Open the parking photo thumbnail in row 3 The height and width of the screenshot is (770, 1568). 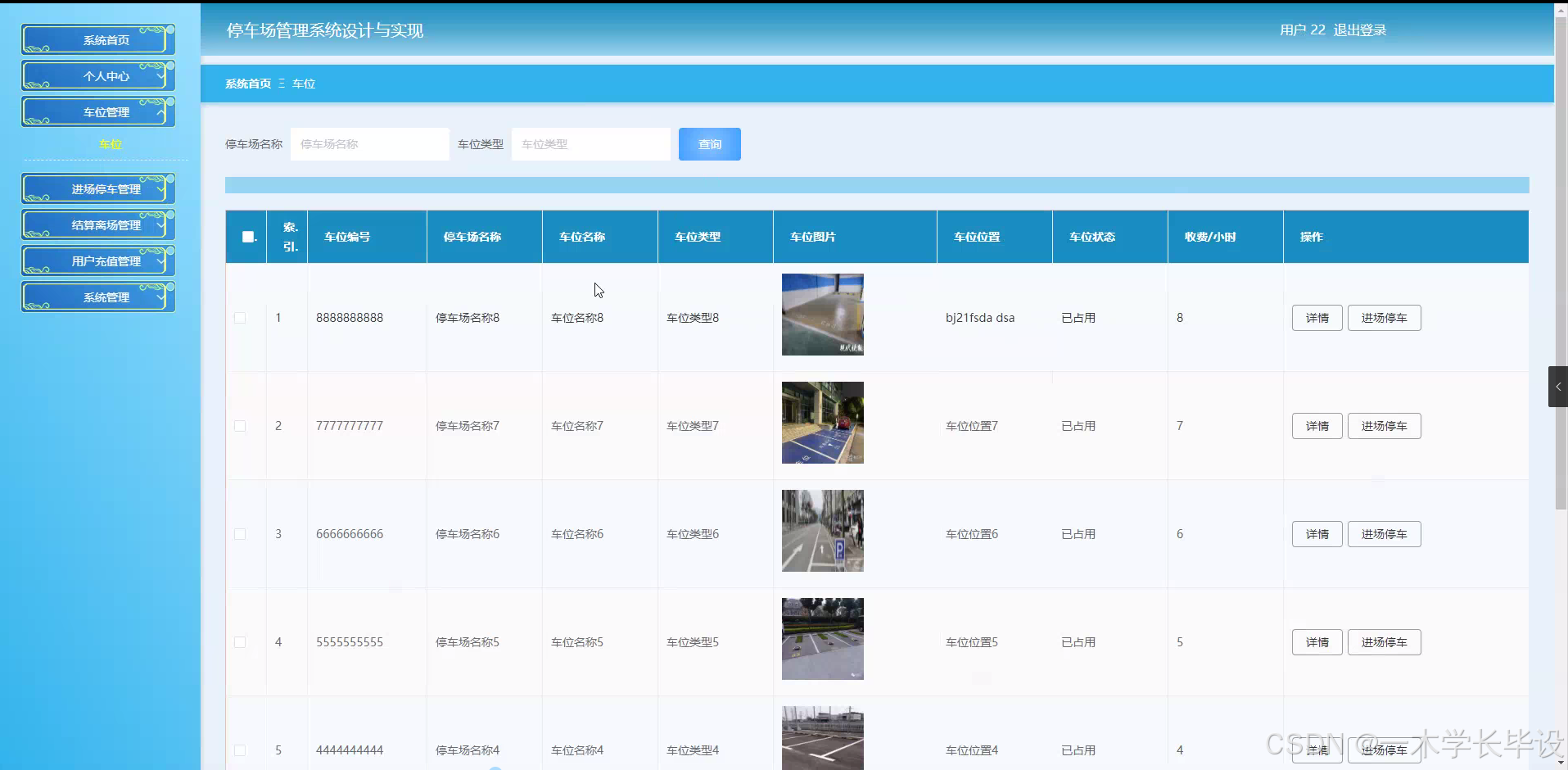pyautogui.click(x=822, y=530)
